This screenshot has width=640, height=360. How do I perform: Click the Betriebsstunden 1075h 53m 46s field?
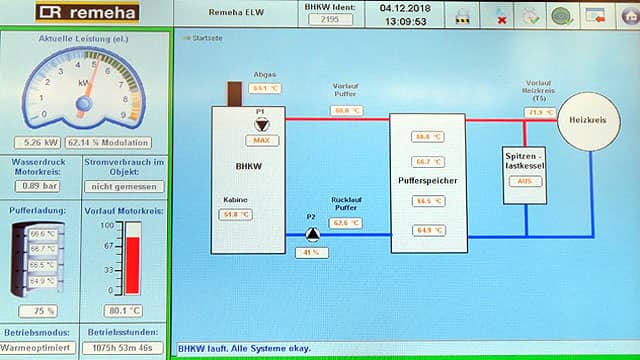click(x=123, y=348)
